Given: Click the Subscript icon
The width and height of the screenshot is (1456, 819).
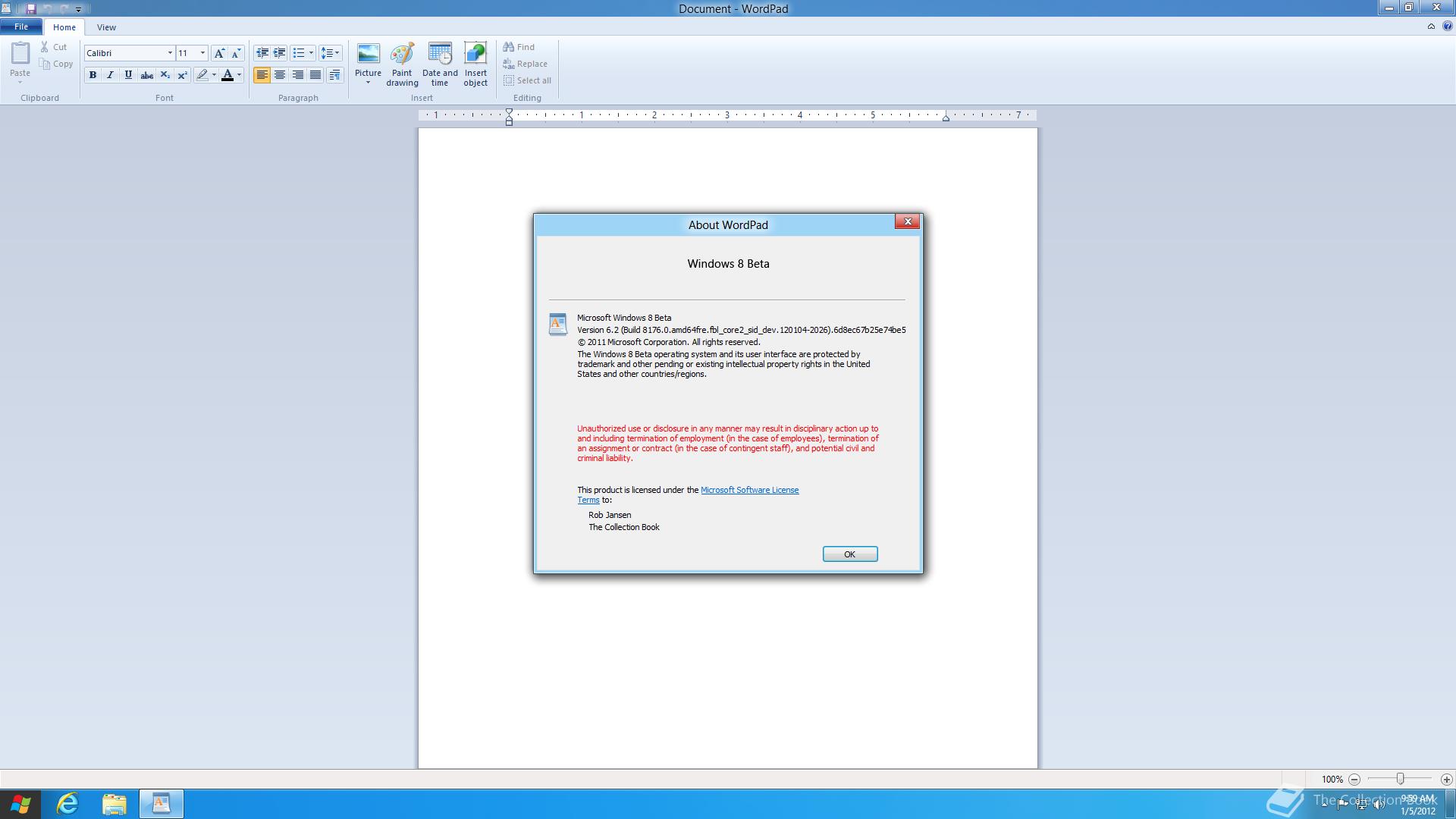Looking at the screenshot, I should pos(165,75).
